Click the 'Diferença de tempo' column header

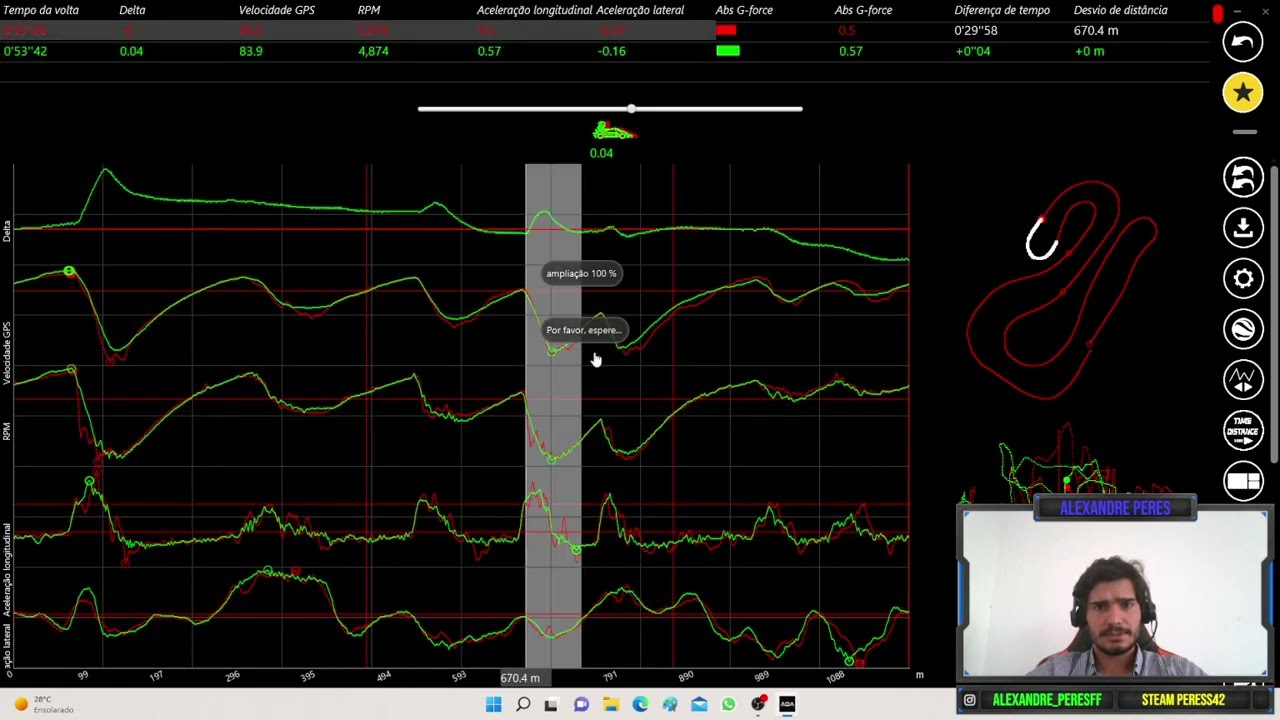[1002, 10]
